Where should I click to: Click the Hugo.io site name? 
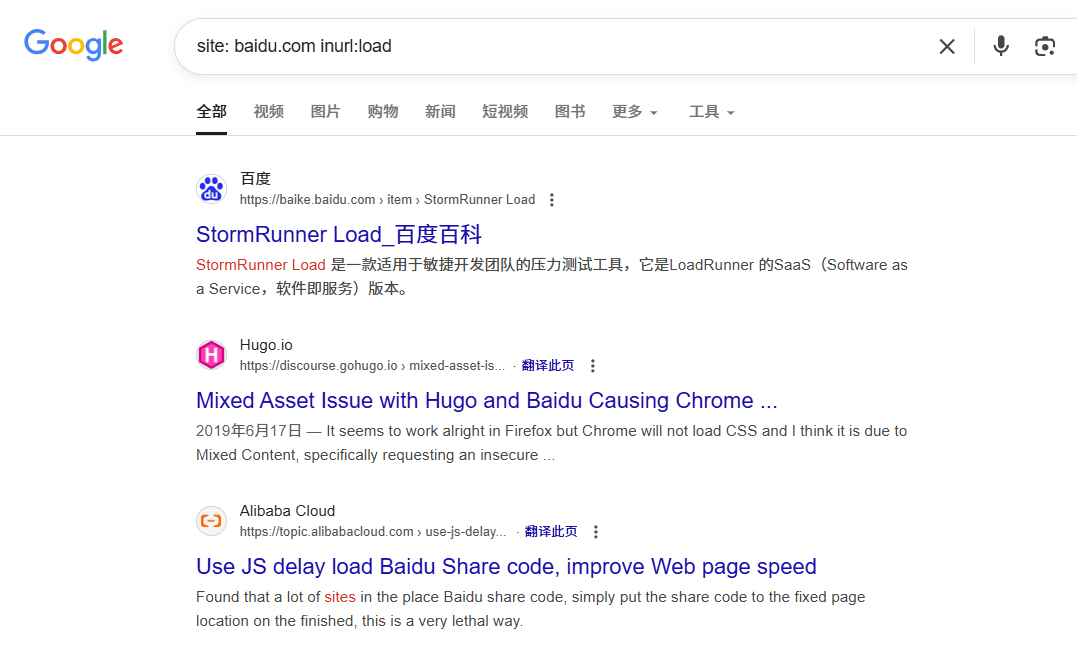[x=266, y=345]
